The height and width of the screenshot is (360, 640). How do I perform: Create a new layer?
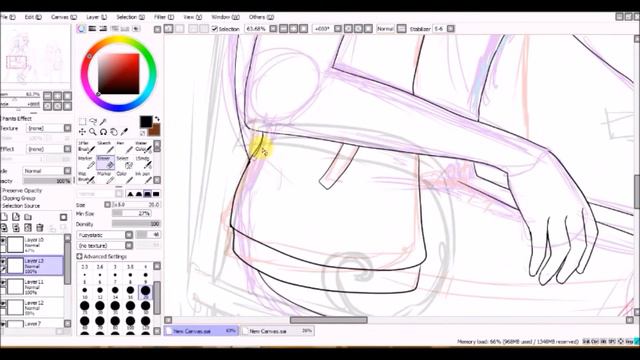(x=5, y=217)
